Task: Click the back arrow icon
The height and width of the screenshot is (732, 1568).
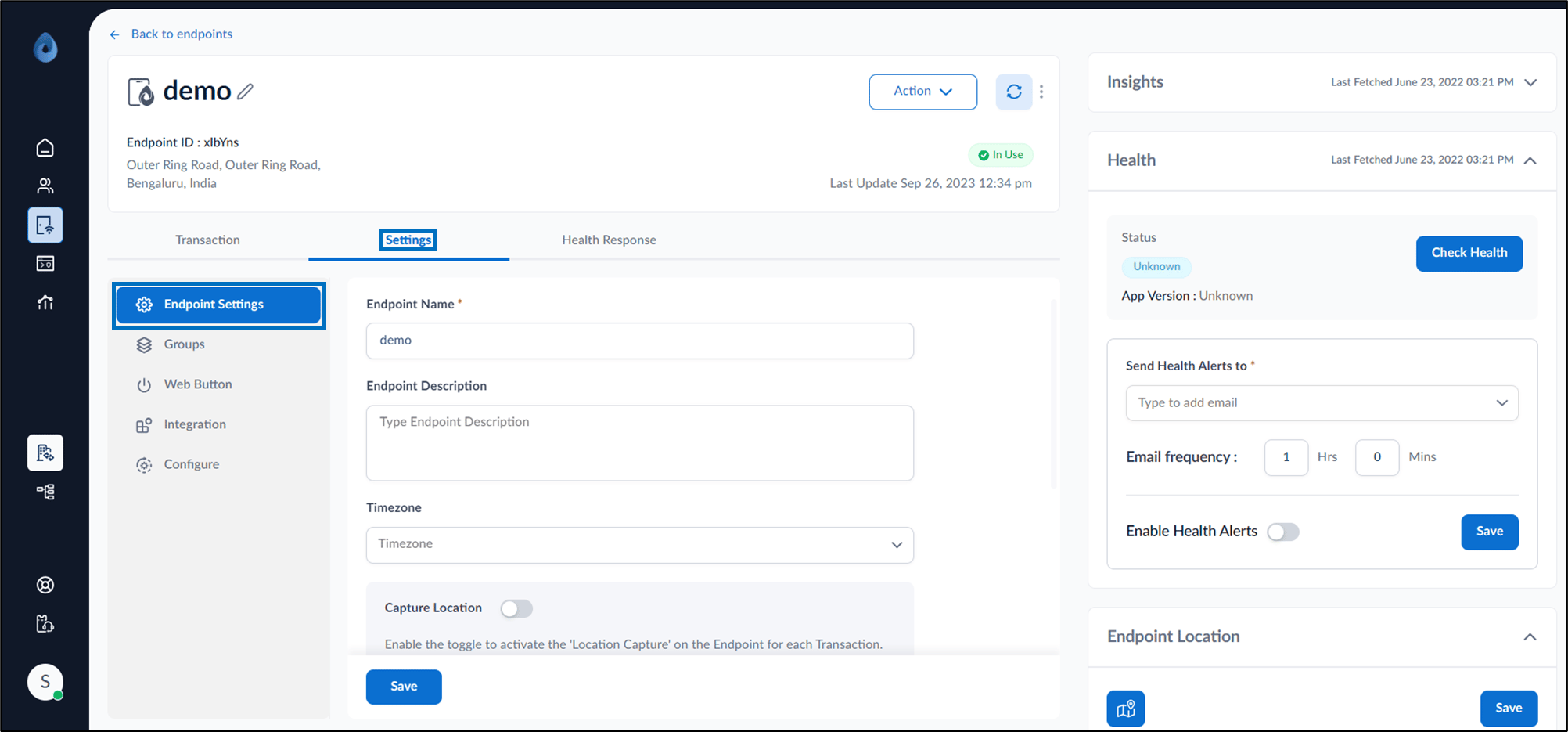Action: pyautogui.click(x=115, y=34)
